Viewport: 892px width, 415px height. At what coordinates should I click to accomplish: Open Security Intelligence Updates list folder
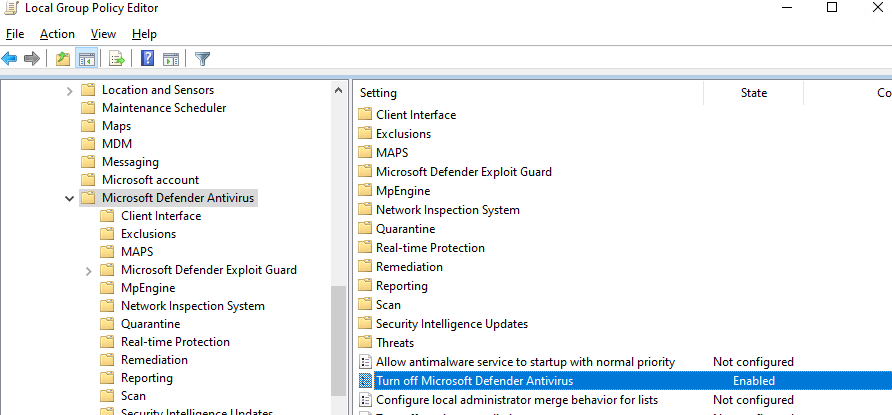(x=452, y=324)
